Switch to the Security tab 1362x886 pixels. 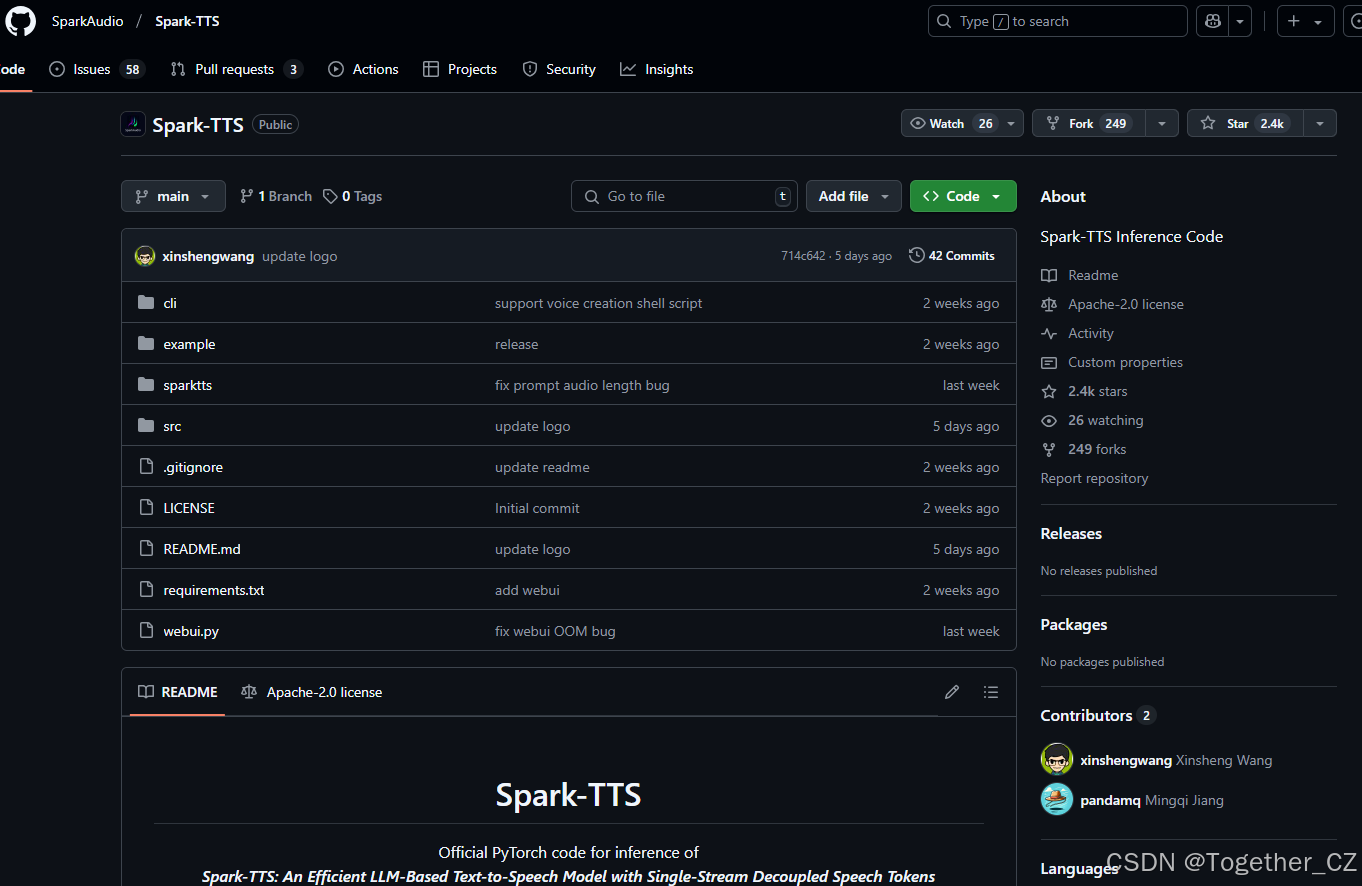point(559,69)
